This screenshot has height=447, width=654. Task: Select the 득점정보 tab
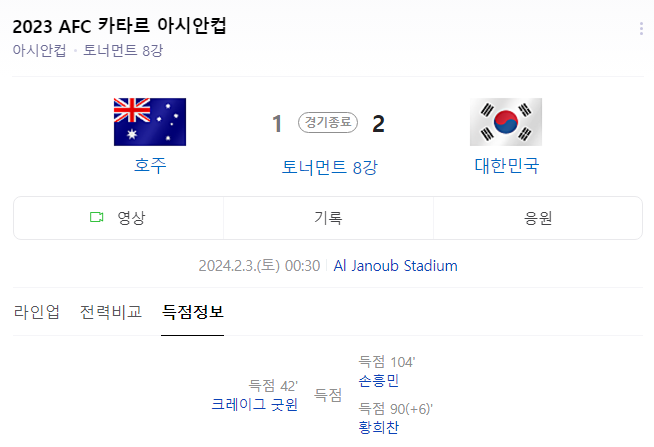(192, 312)
